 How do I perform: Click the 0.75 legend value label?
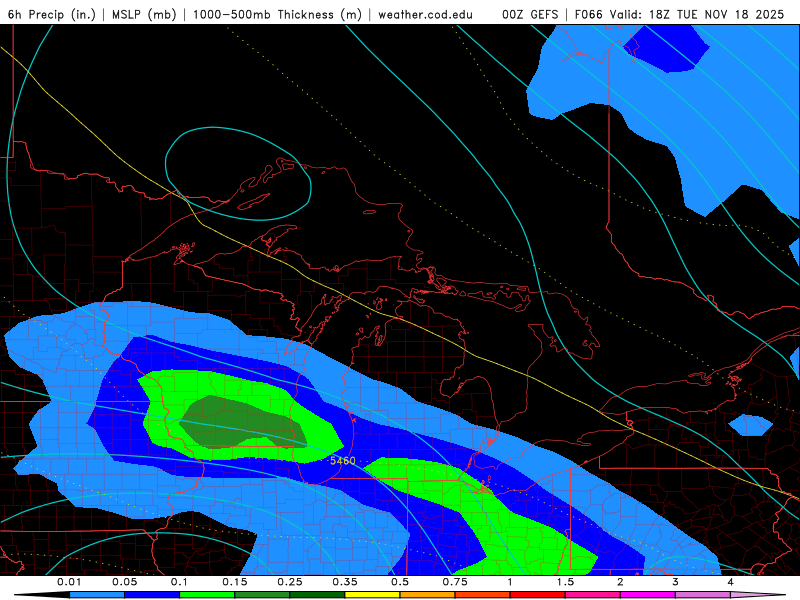pos(455,582)
